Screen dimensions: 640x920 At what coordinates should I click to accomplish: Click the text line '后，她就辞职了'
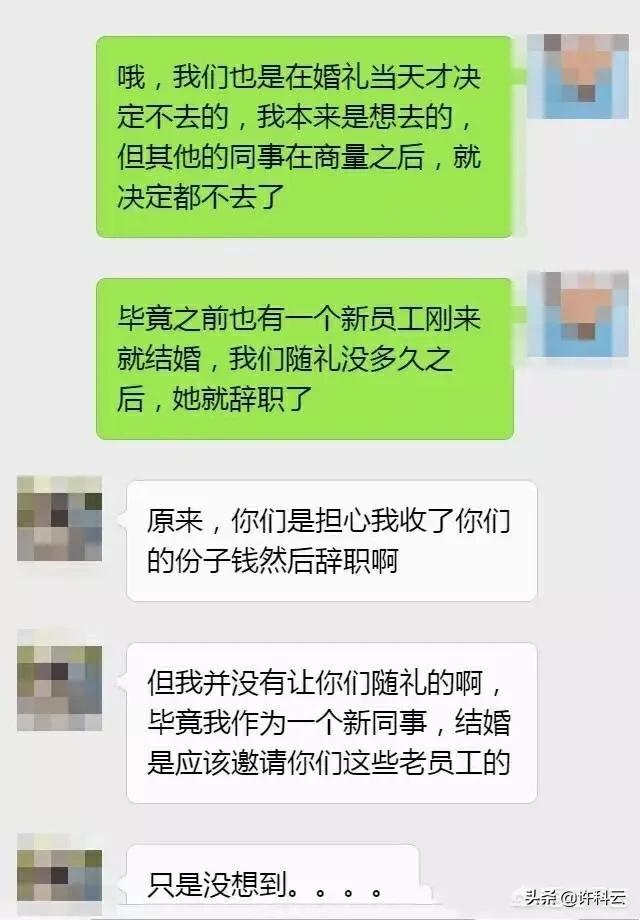tap(214, 398)
